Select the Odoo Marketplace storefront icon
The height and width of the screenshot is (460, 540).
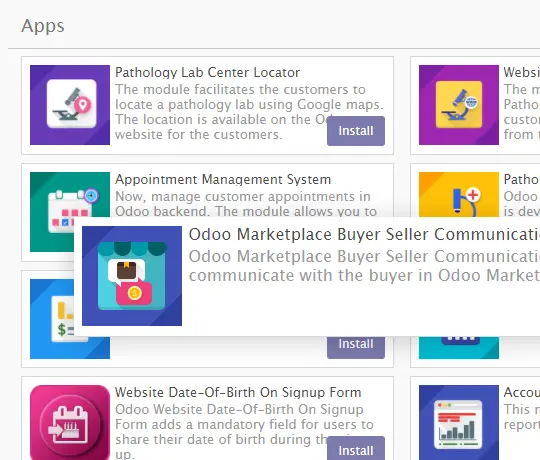coord(132,276)
